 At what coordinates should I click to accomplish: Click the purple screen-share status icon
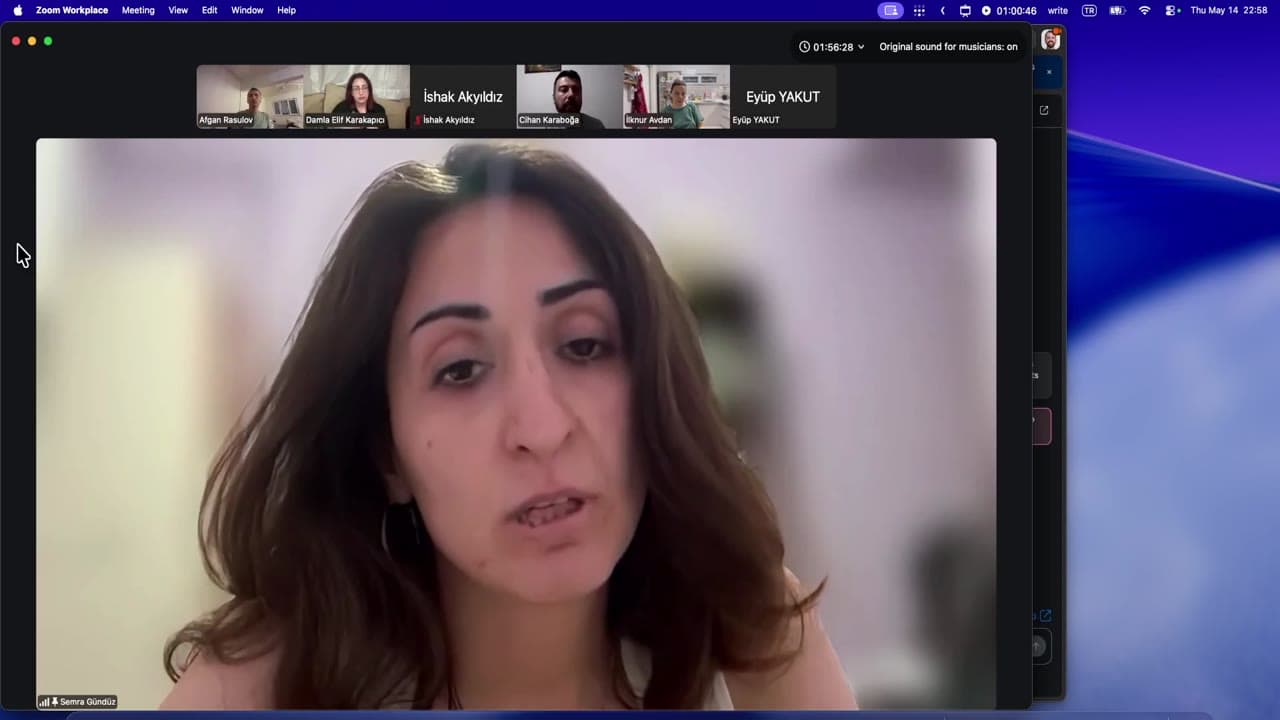(x=890, y=10)
